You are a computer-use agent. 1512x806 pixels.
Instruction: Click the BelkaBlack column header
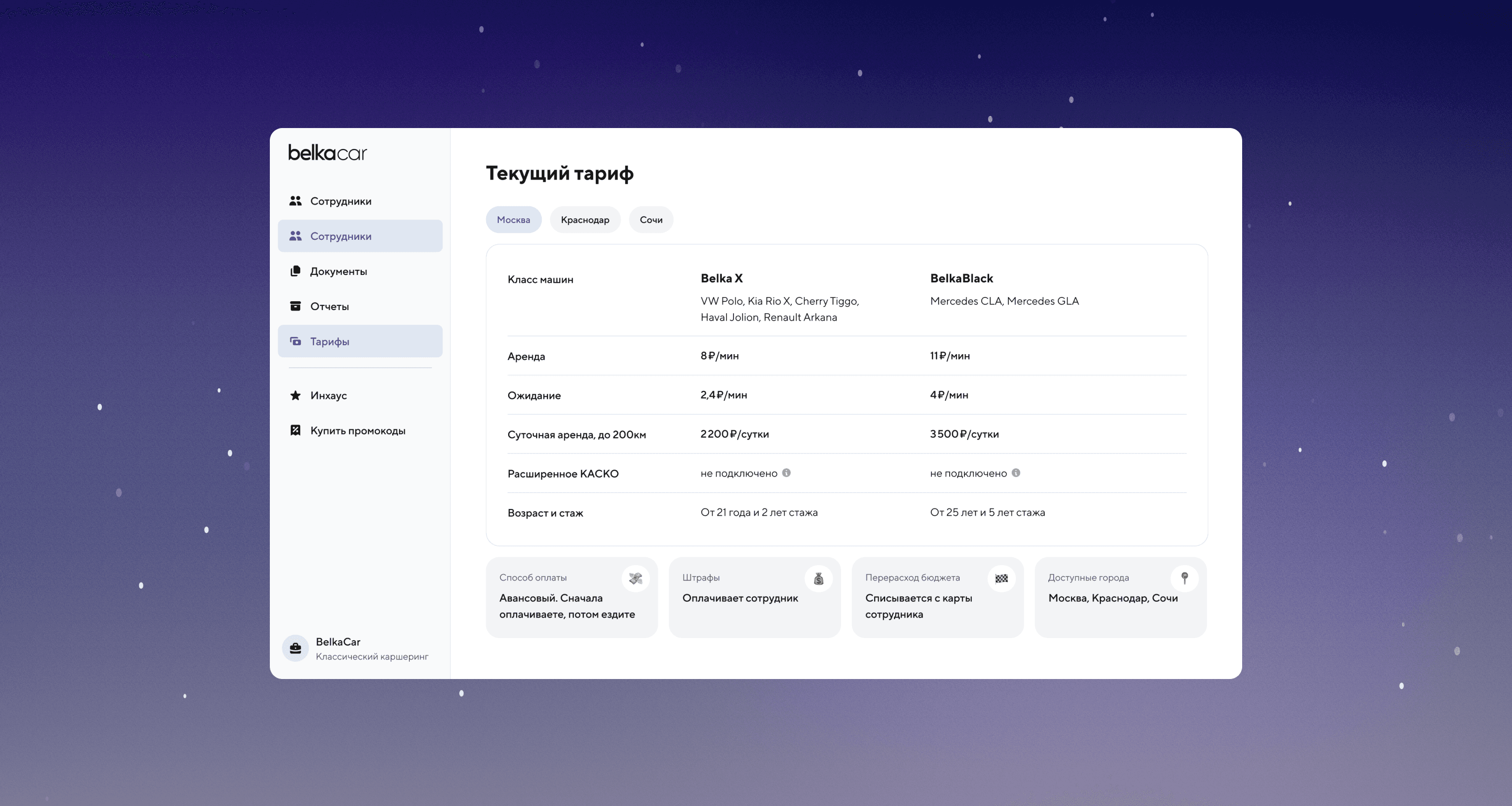coord(961,278)
